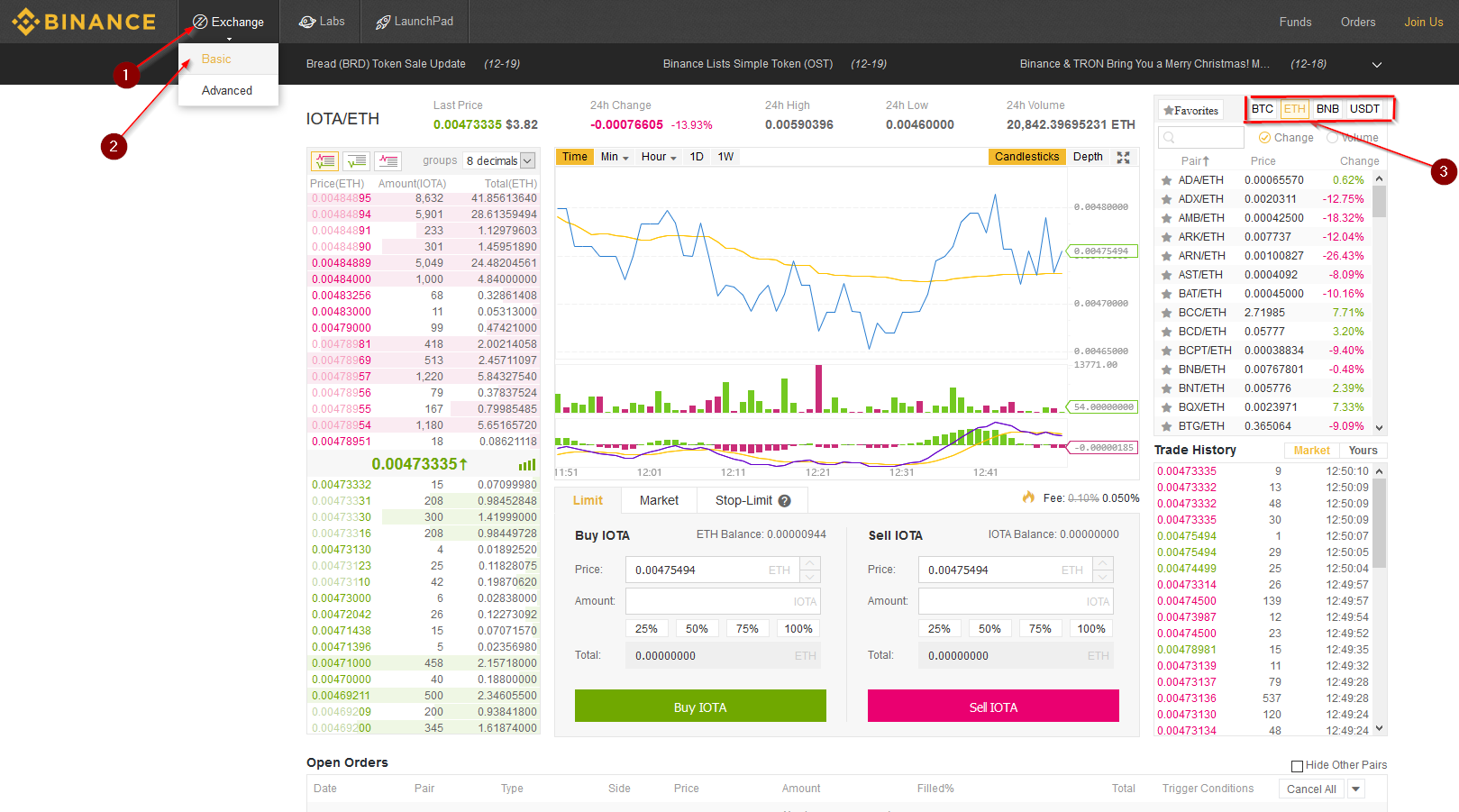Click the Sell IOTA Price input field
The image size is (1459, 812).
(1006, 570)
